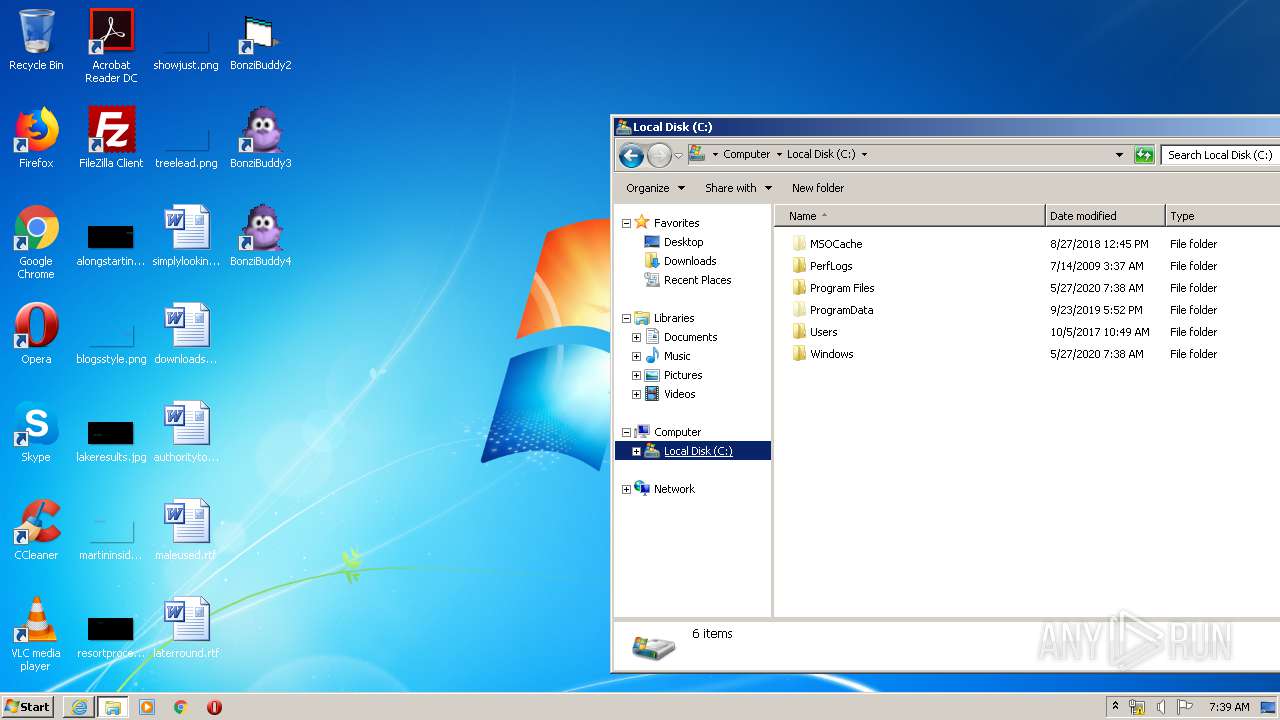This screenshot has width=1280, height=720.
Task: Open the recent pages dropdown arrow
Action: click(678, 155)
